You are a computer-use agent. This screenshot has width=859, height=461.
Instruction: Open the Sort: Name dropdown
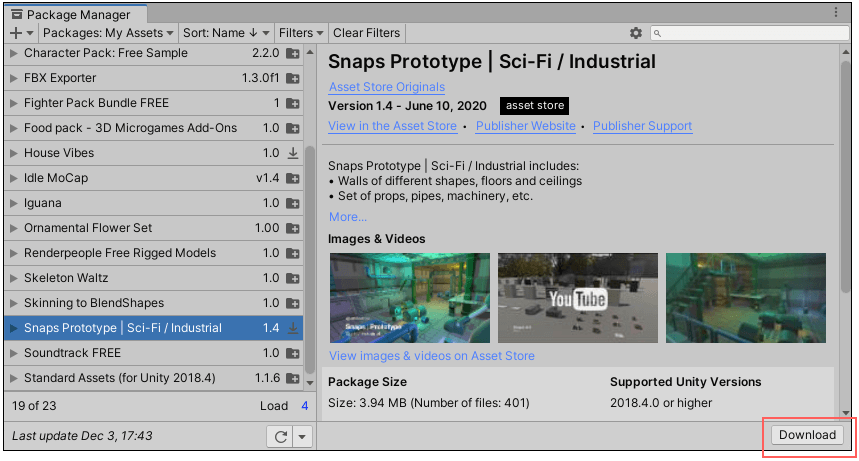[224, 33]
